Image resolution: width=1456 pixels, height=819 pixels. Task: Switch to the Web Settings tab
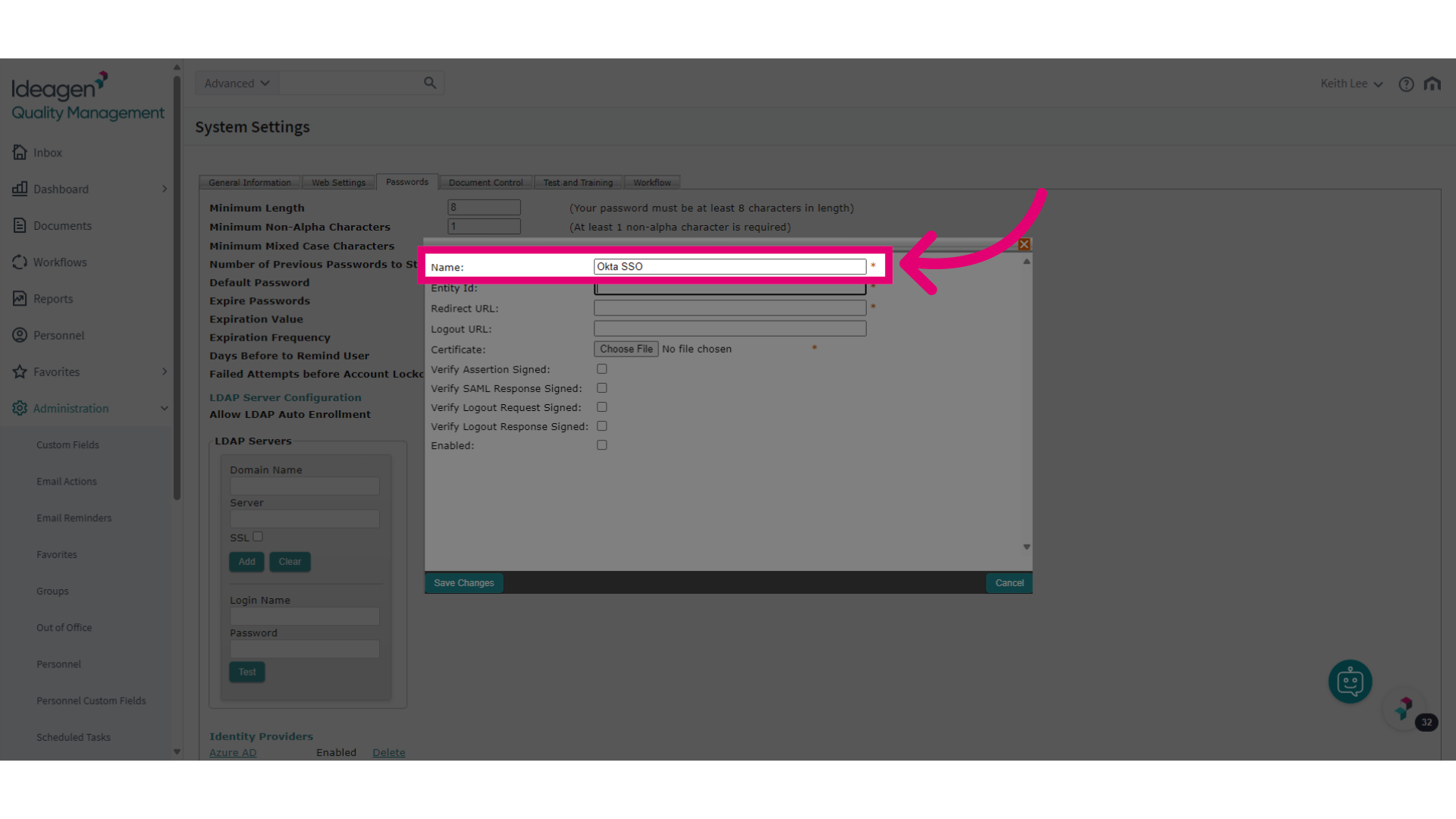point(338,183)
